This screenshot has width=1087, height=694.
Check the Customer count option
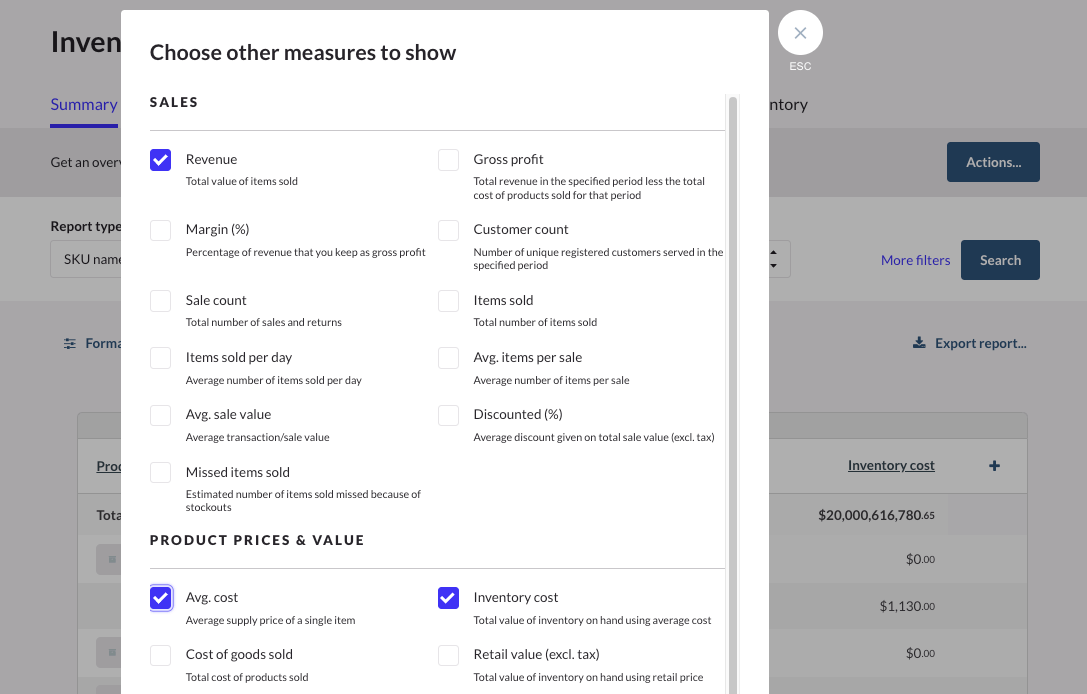(x=449, y=230)
